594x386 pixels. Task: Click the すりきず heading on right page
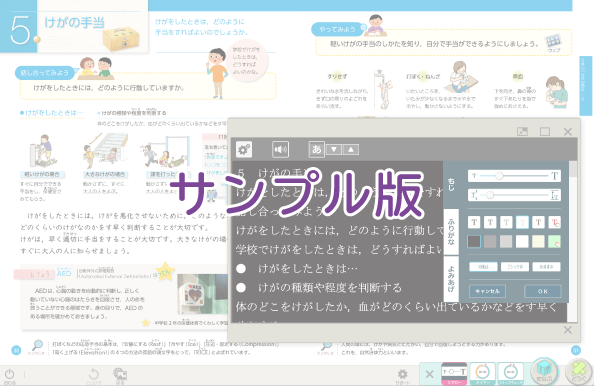[x=337, y=76]
